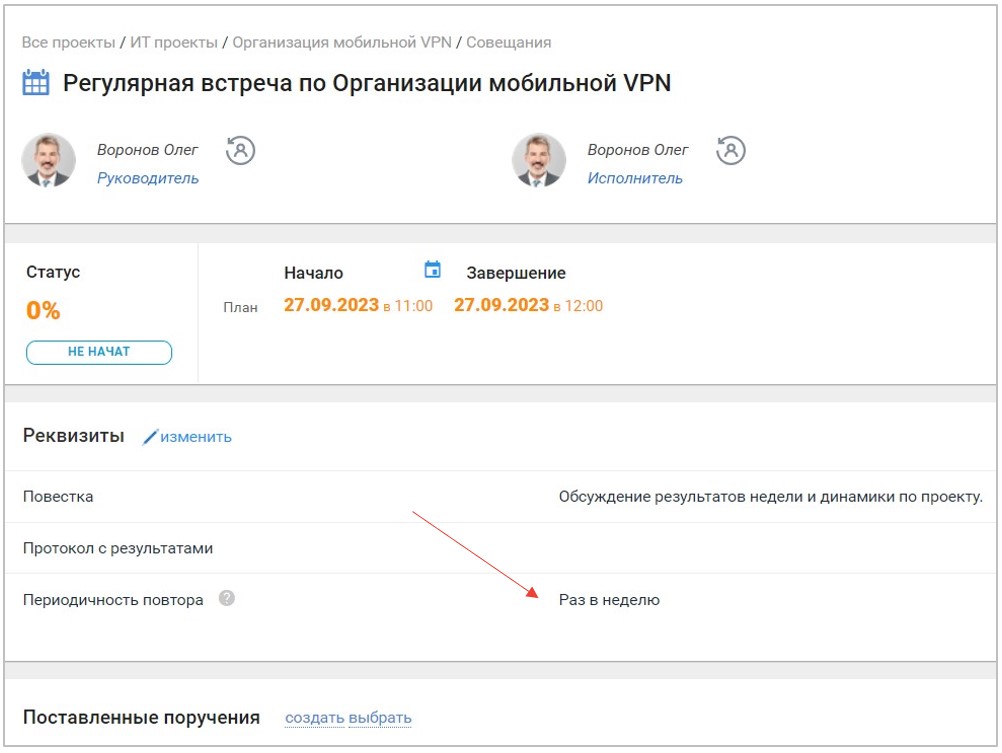Click the meeting calendar icon beside the title
The image size is (1002, 753).
(36, 83)
